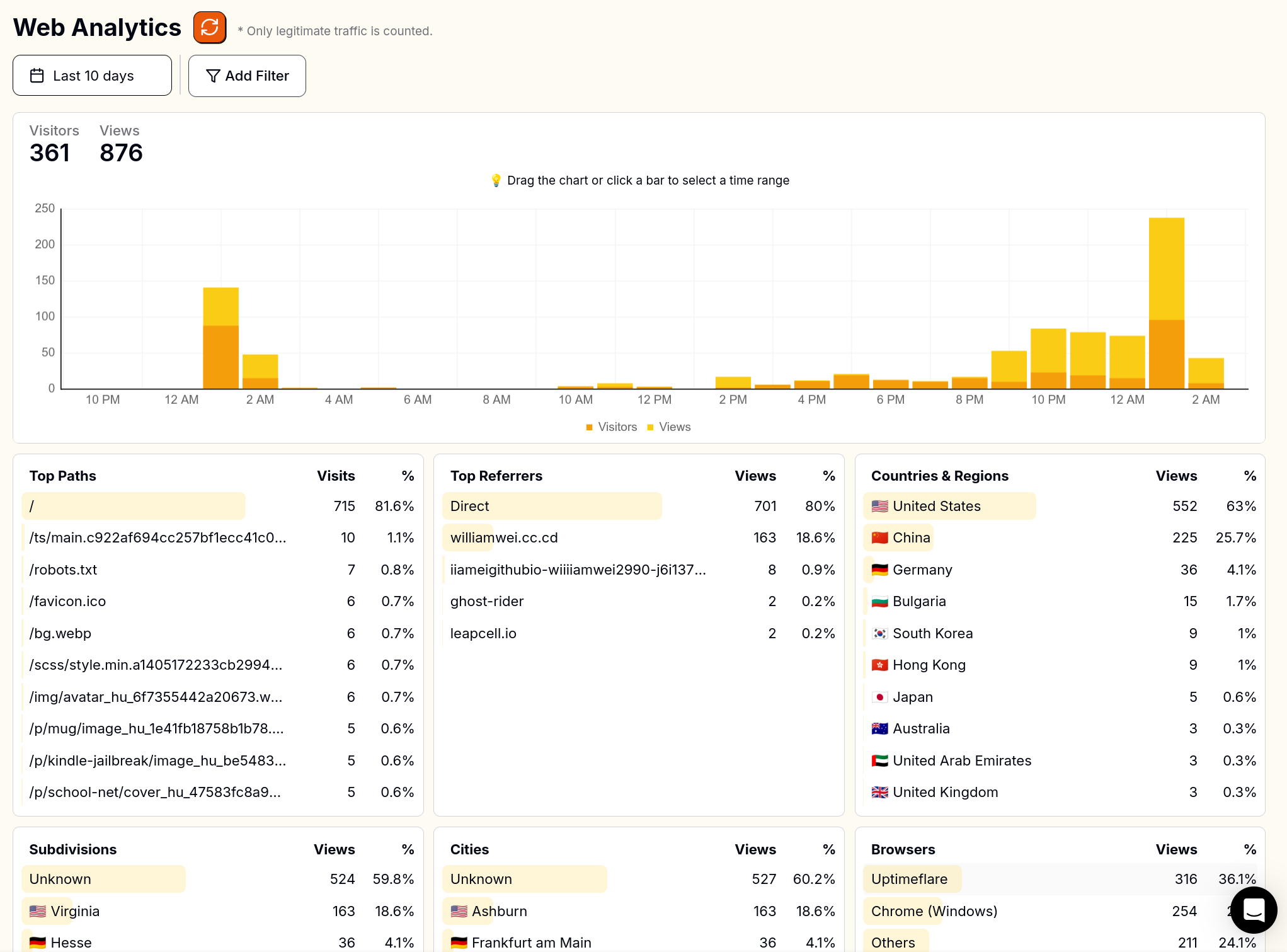The height and width of the screenshot is (952, 1287).
Task: Click the China flag icon
Action: coord(879,537)
